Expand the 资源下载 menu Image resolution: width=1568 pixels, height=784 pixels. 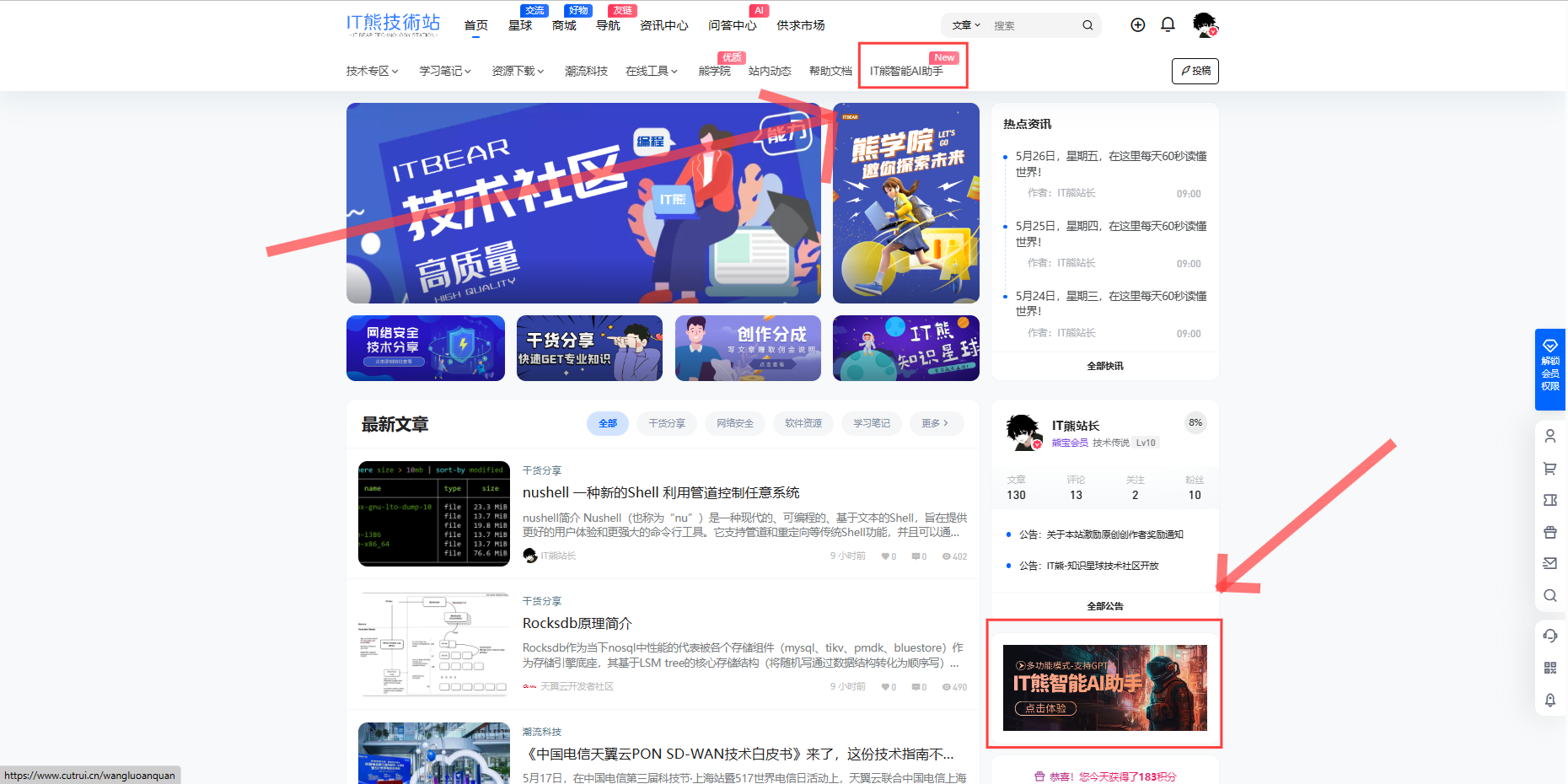click(x=518, y=71)
